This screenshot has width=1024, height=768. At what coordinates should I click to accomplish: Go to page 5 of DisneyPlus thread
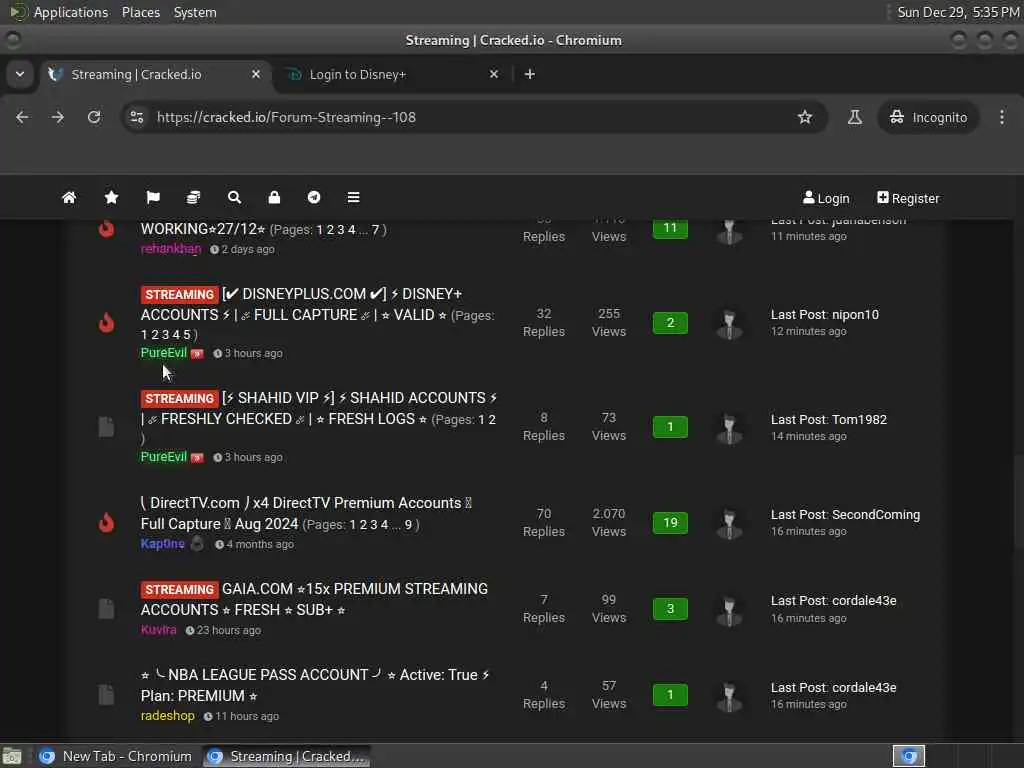(187, 335)
